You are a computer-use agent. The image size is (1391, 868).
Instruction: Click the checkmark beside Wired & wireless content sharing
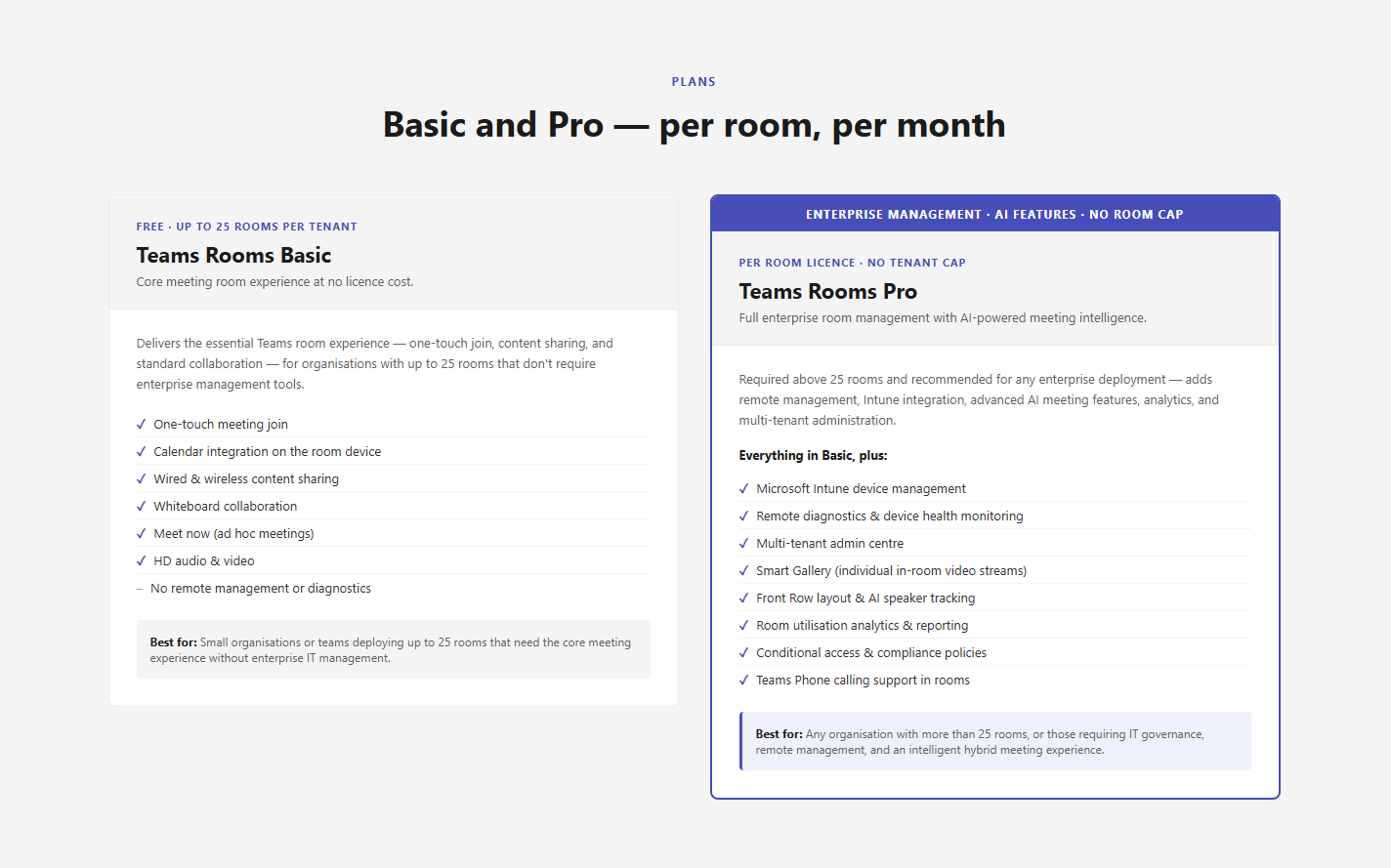142,479
